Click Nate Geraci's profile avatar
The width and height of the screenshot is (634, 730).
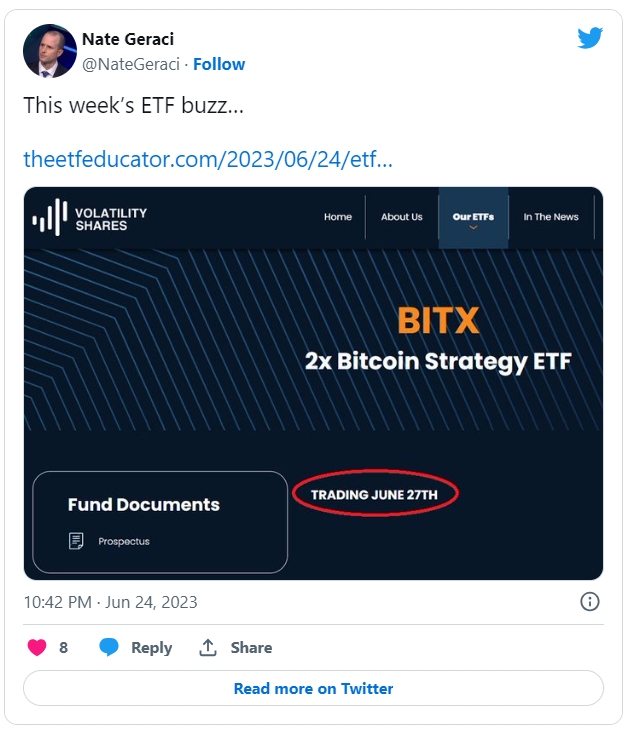pos(49,51)
